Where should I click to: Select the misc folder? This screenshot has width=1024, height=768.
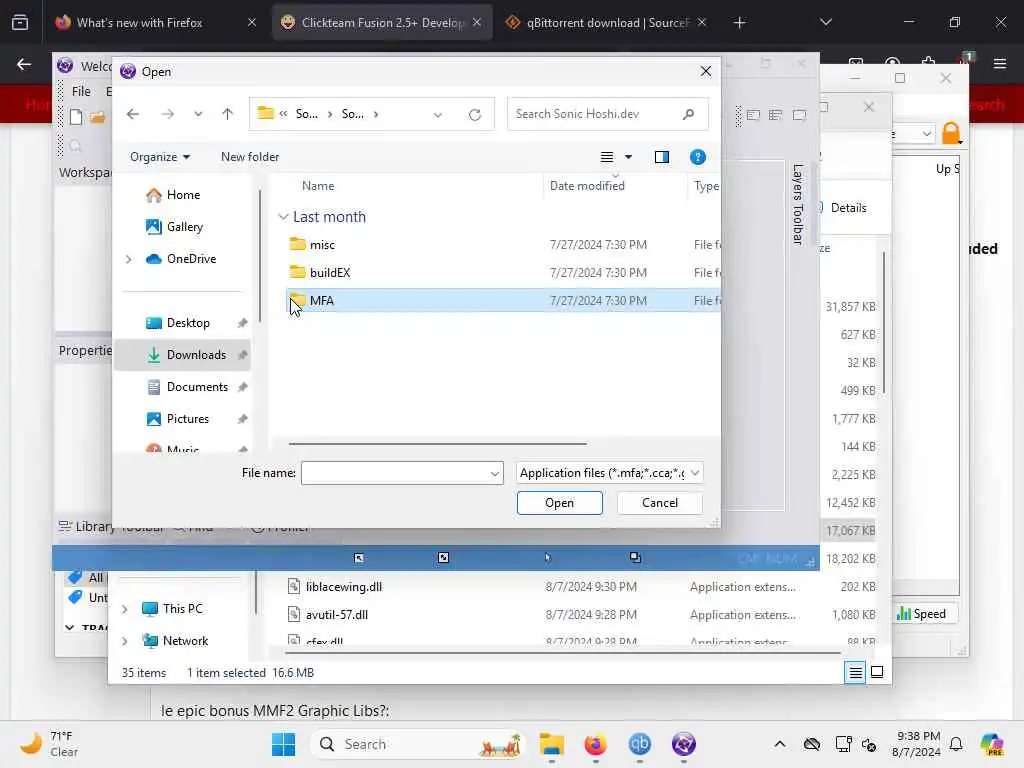coord(503,244)
